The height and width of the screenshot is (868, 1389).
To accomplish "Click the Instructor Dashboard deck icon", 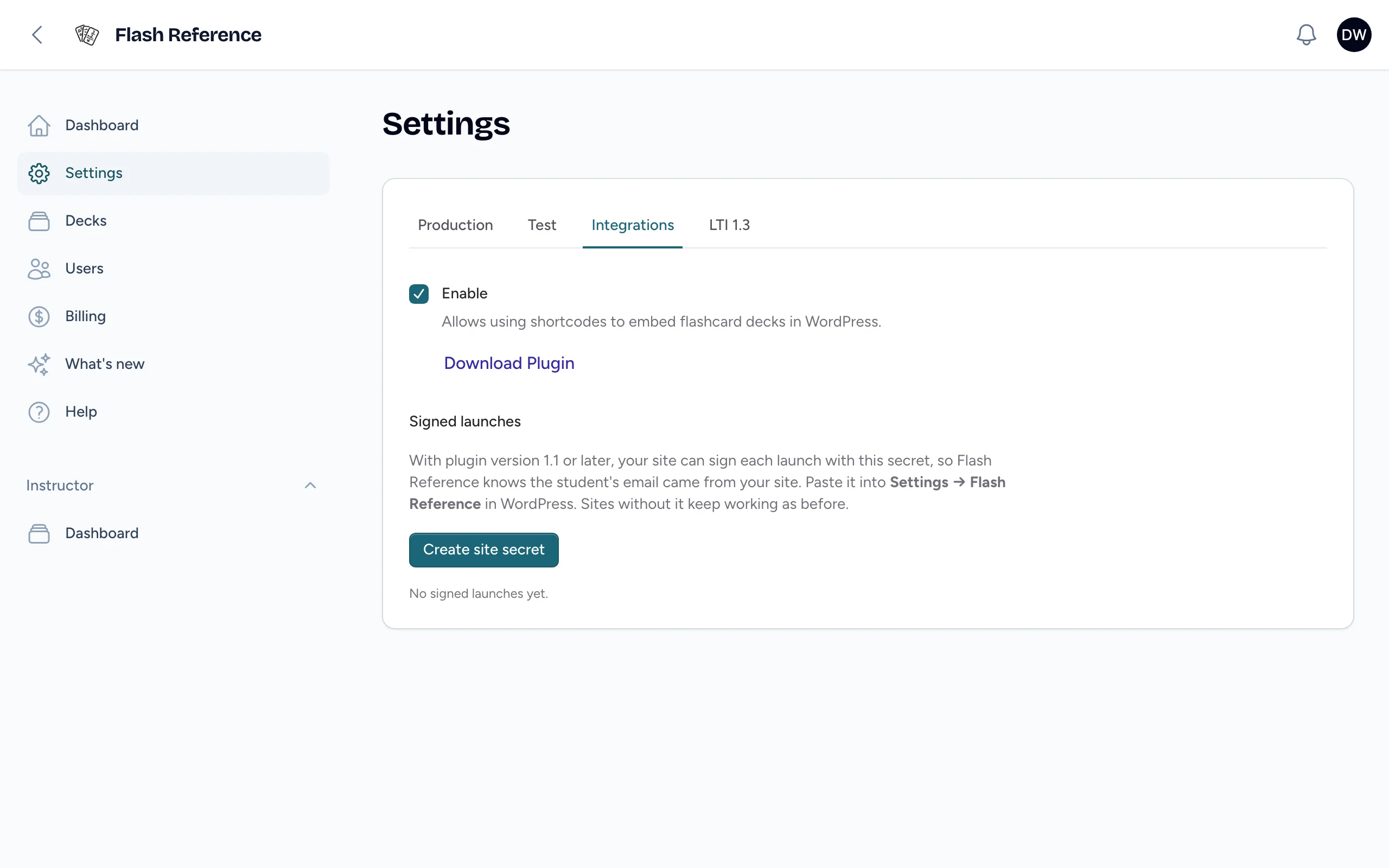I will pyautogui.click(x=39, y=533).
